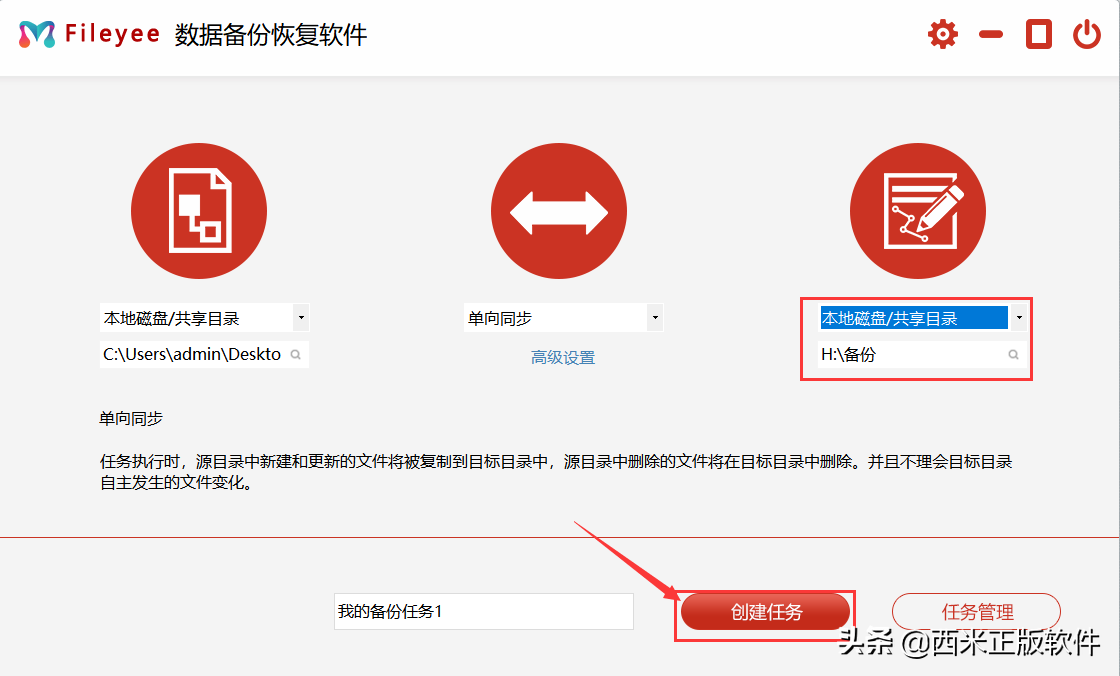The image size is (1120, 676).
Task: Click the source directory file circle icon
Action: click(x=199, y=212)
